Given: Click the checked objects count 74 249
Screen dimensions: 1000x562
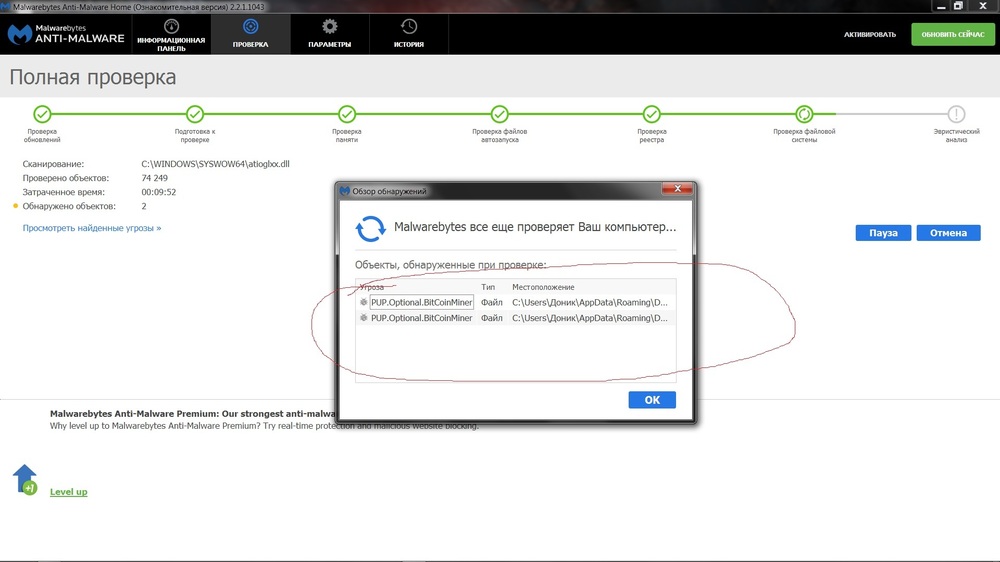Looking at the screenshot, I should click(x=154, y=178).
